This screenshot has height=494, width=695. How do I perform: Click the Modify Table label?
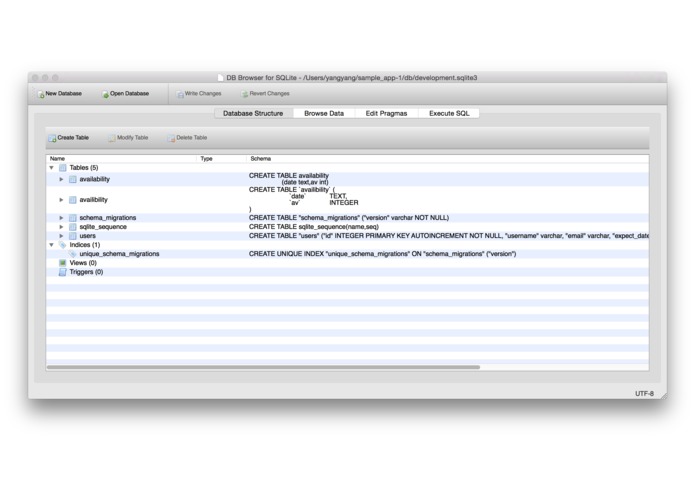click(x=133, y=138)
